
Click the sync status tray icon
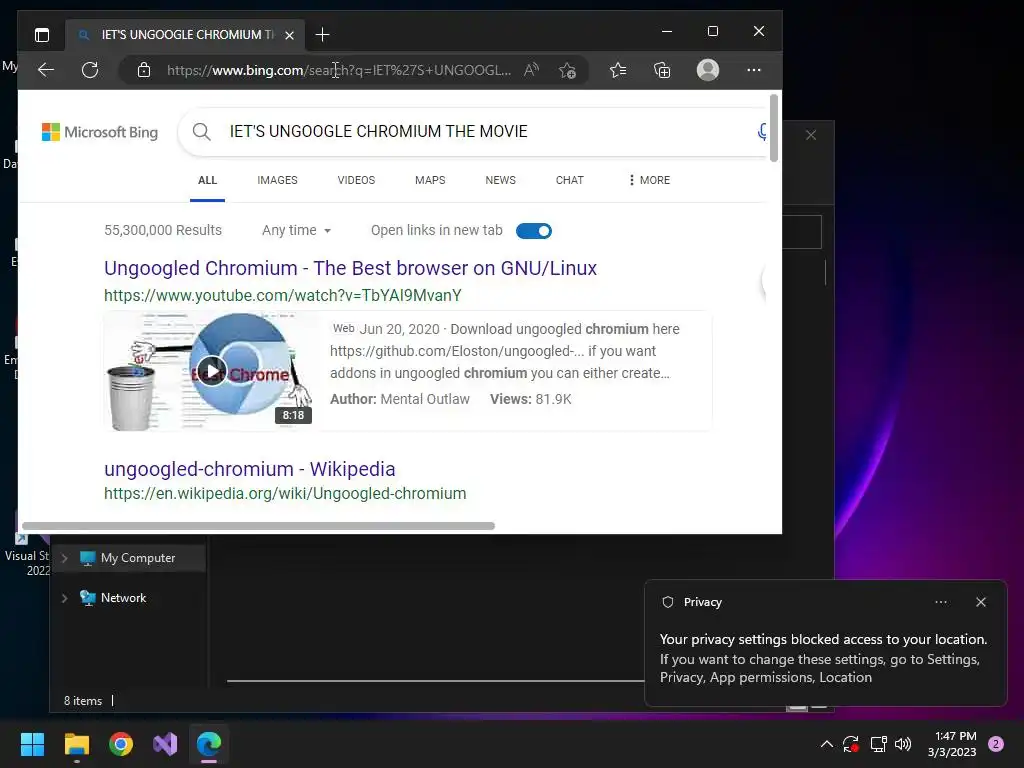pyautogui.click(x=851, y=744)
